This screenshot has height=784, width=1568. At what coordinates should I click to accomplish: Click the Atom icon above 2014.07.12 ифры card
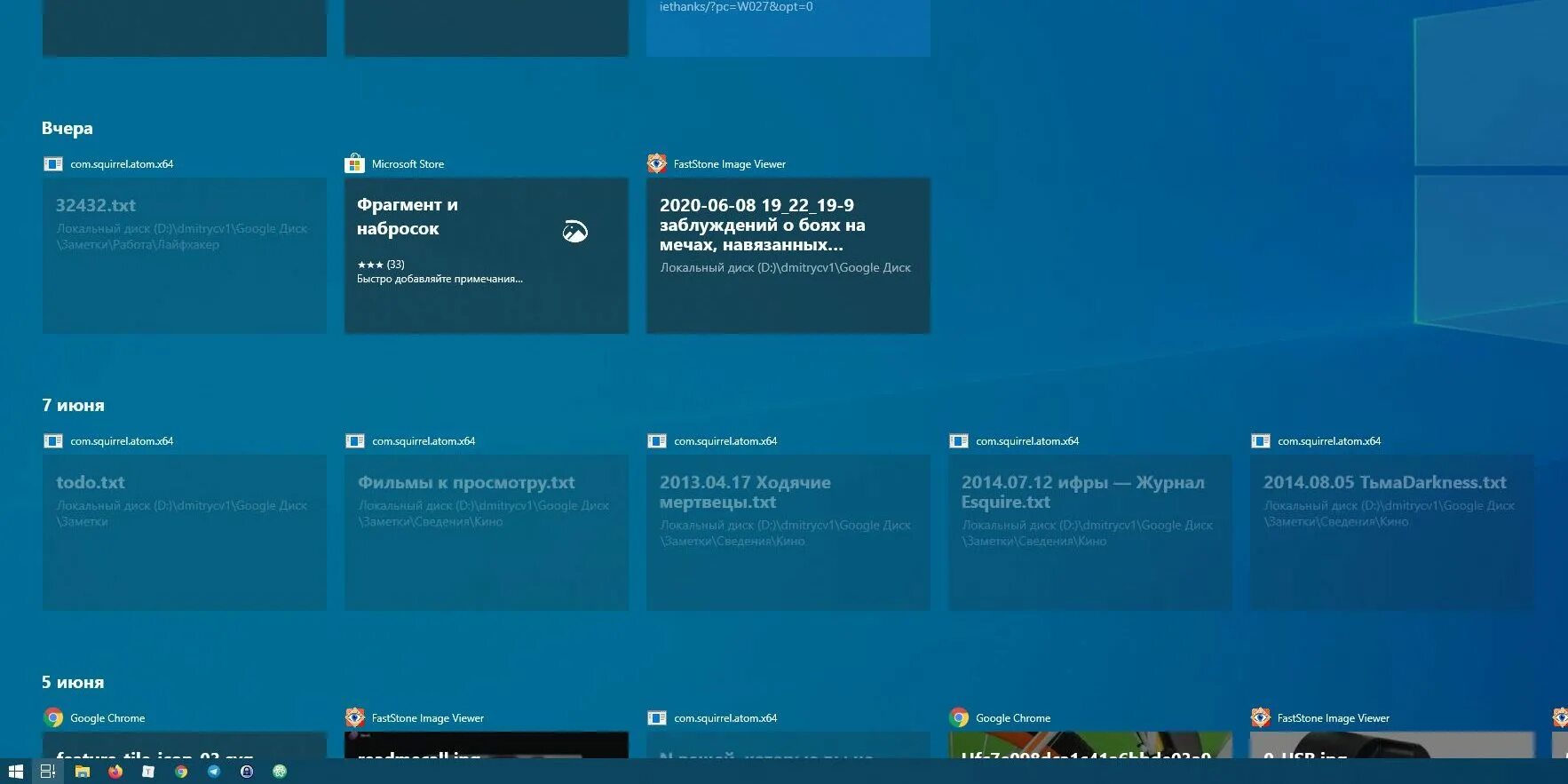coord(959,440)
